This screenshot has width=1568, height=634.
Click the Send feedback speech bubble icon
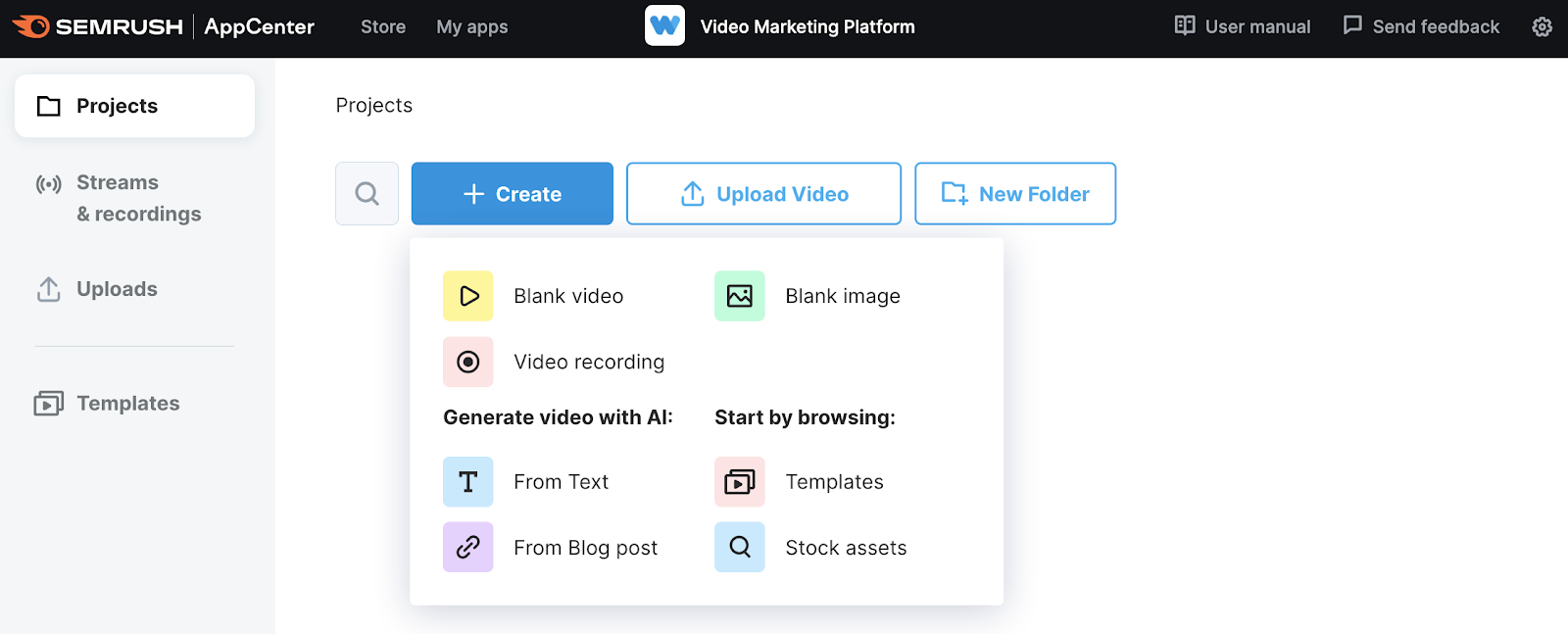(x=1352, y=25)
